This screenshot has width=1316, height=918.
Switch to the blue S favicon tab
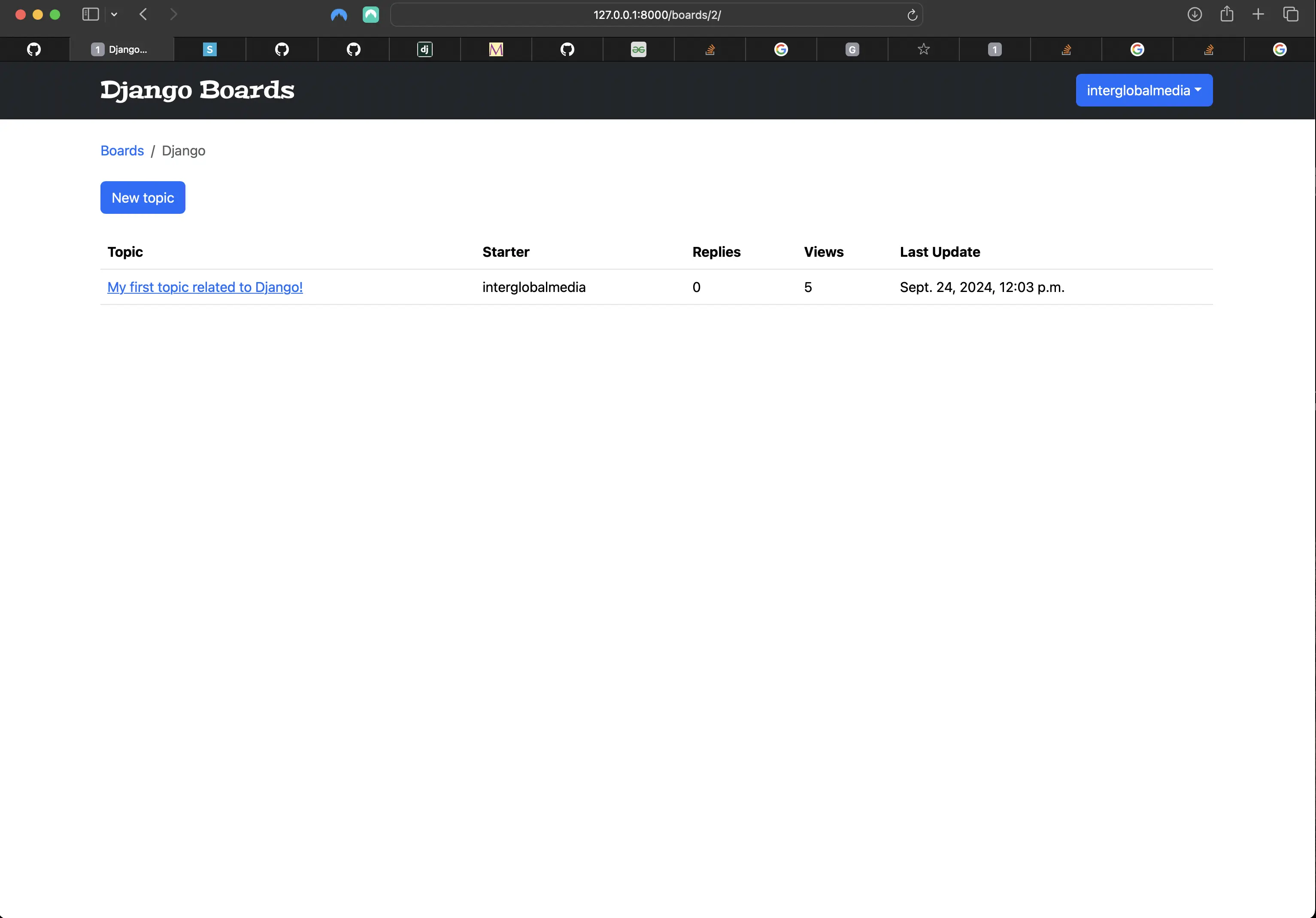pyautogui.click(x=210, y=49)
